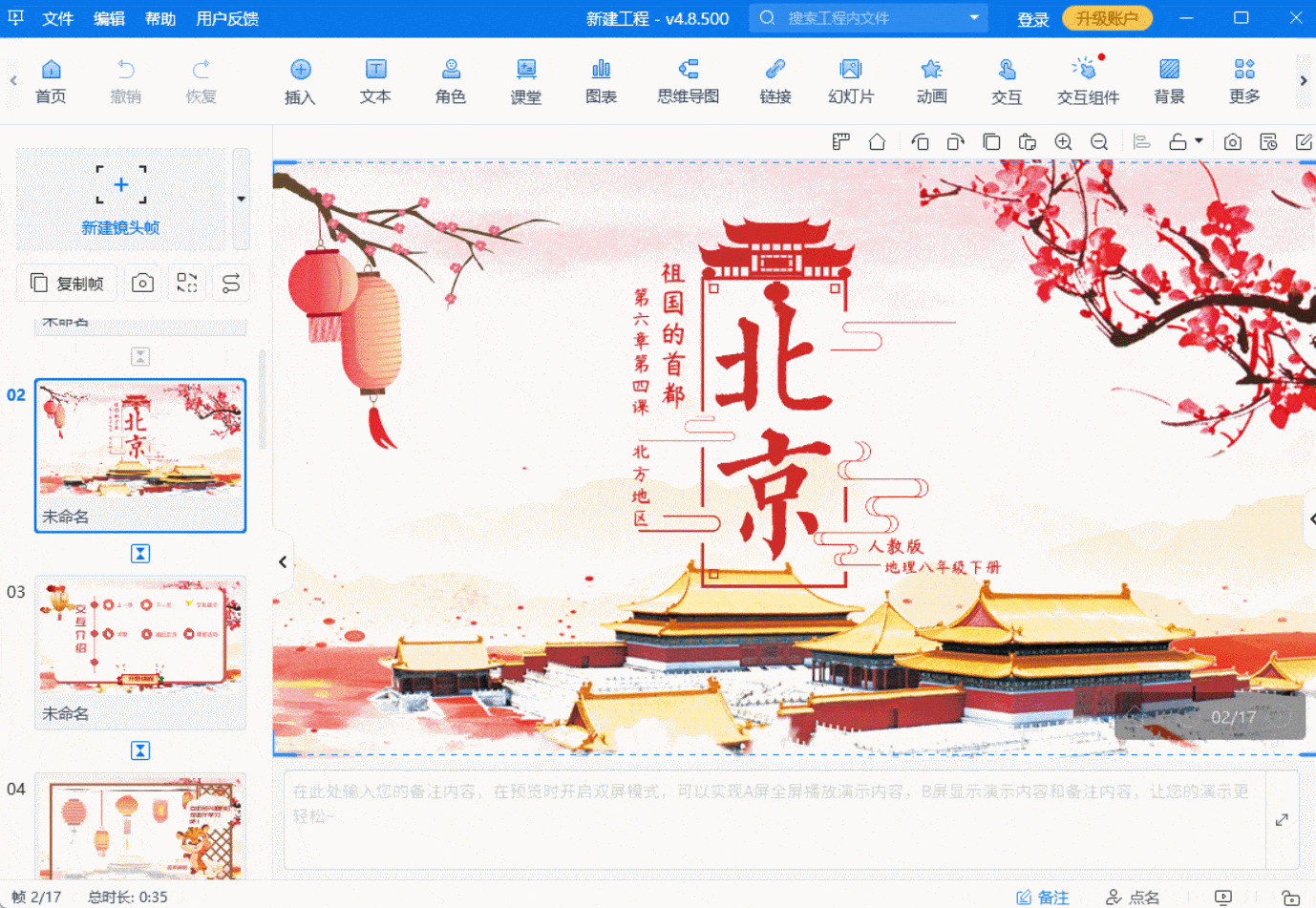Image resolution: width=1316 pixels, height=908 pixels.
Task: Expand the 新建镜头帧 dropdown arrow
Action: 241,199
